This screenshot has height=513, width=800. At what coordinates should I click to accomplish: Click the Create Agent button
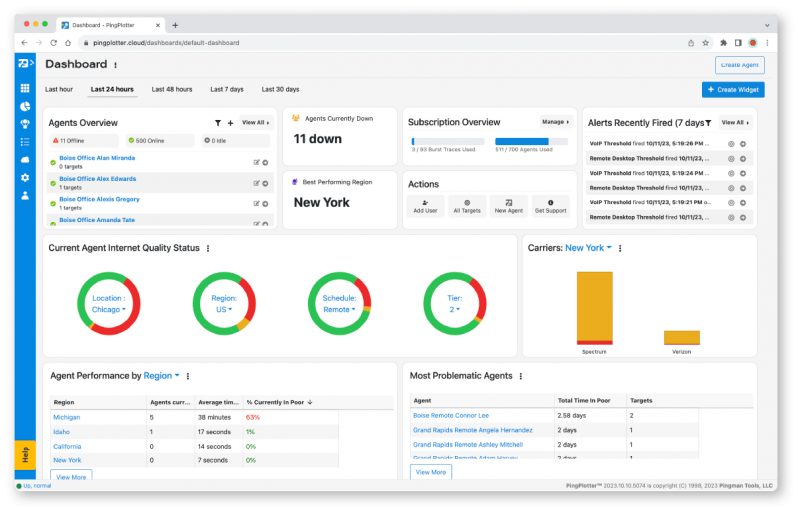[739, 65]
